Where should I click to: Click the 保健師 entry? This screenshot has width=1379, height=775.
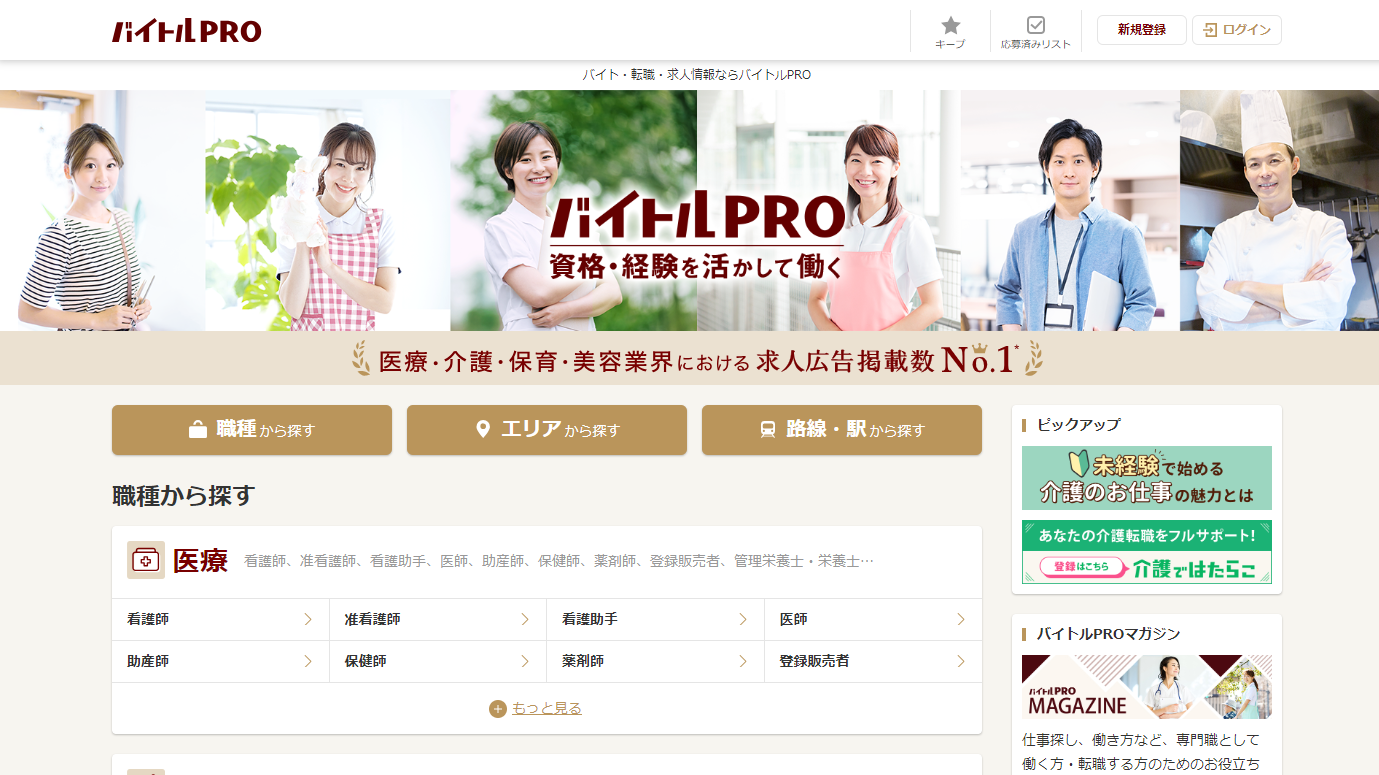pyautogui.click(x=438, y=661)
